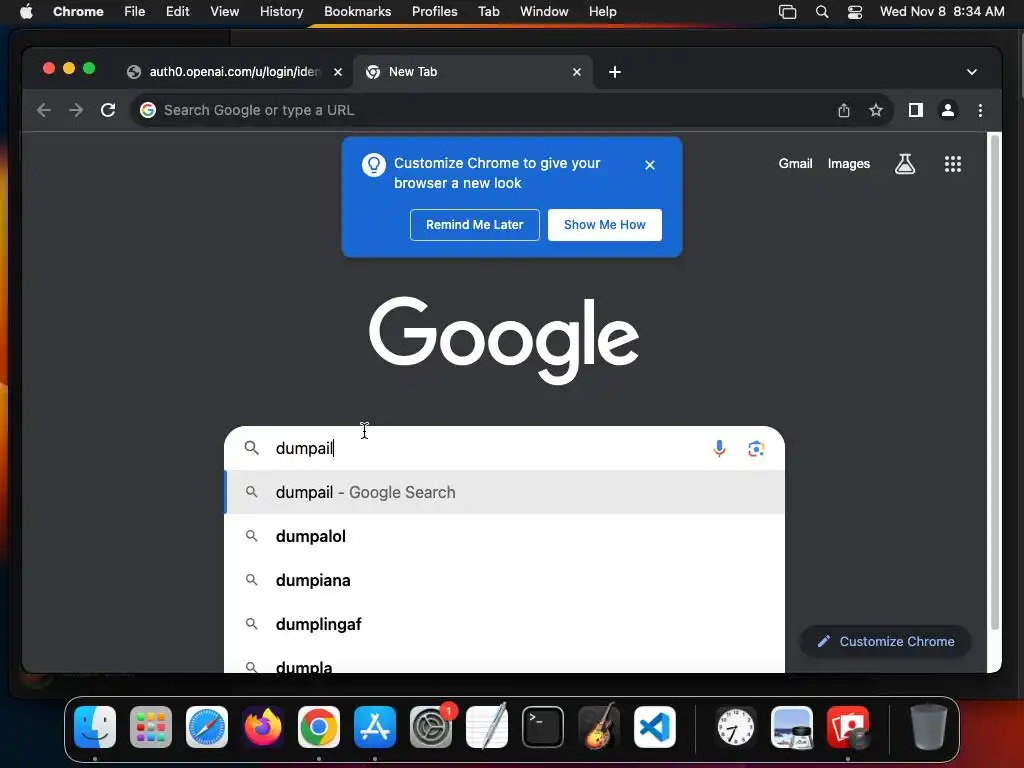Select the New Tab tab
This screenshot has height=768, width=1024.
click(x=473, y=72)
